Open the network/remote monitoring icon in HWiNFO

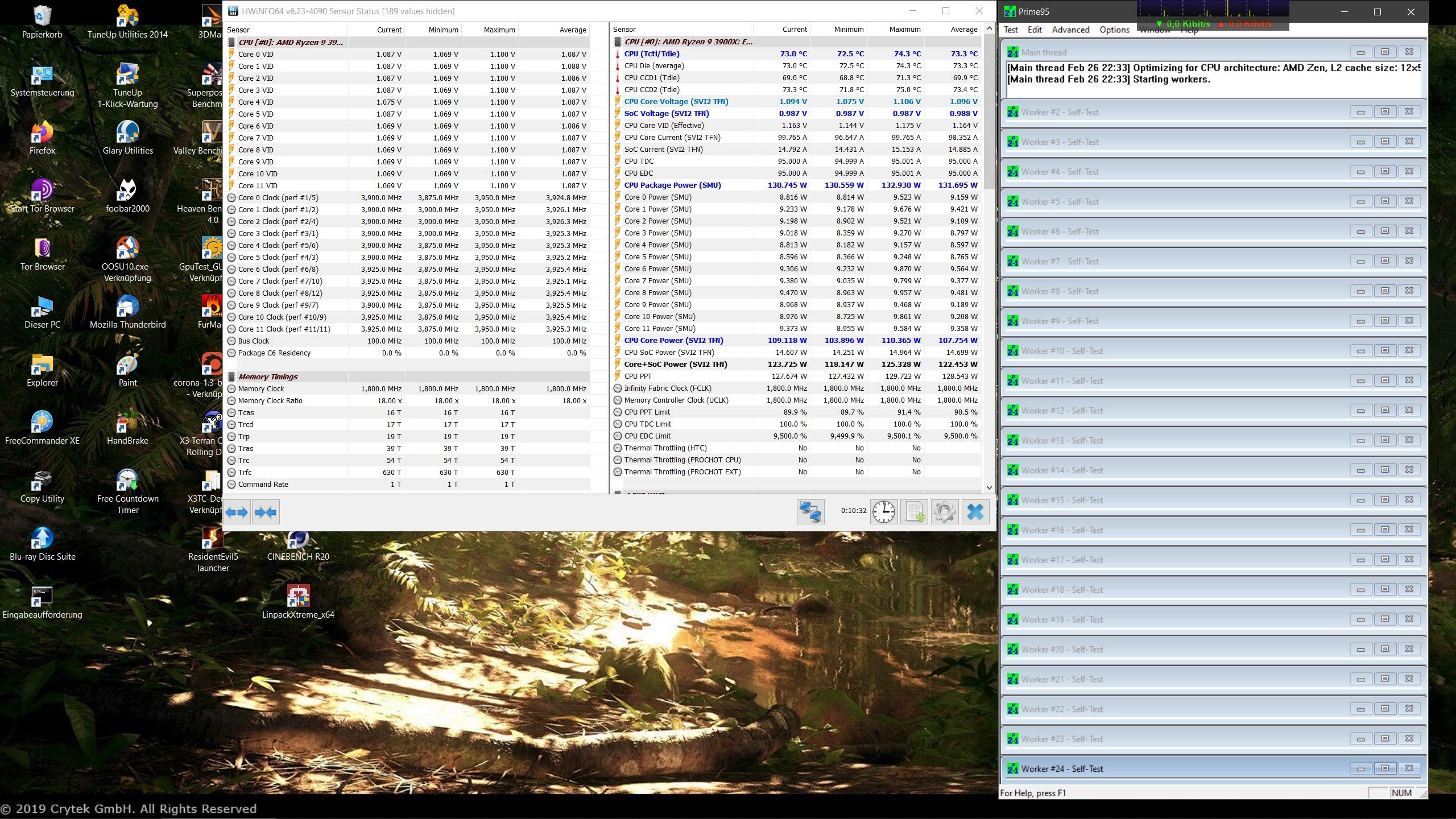(x=810, y=512)
